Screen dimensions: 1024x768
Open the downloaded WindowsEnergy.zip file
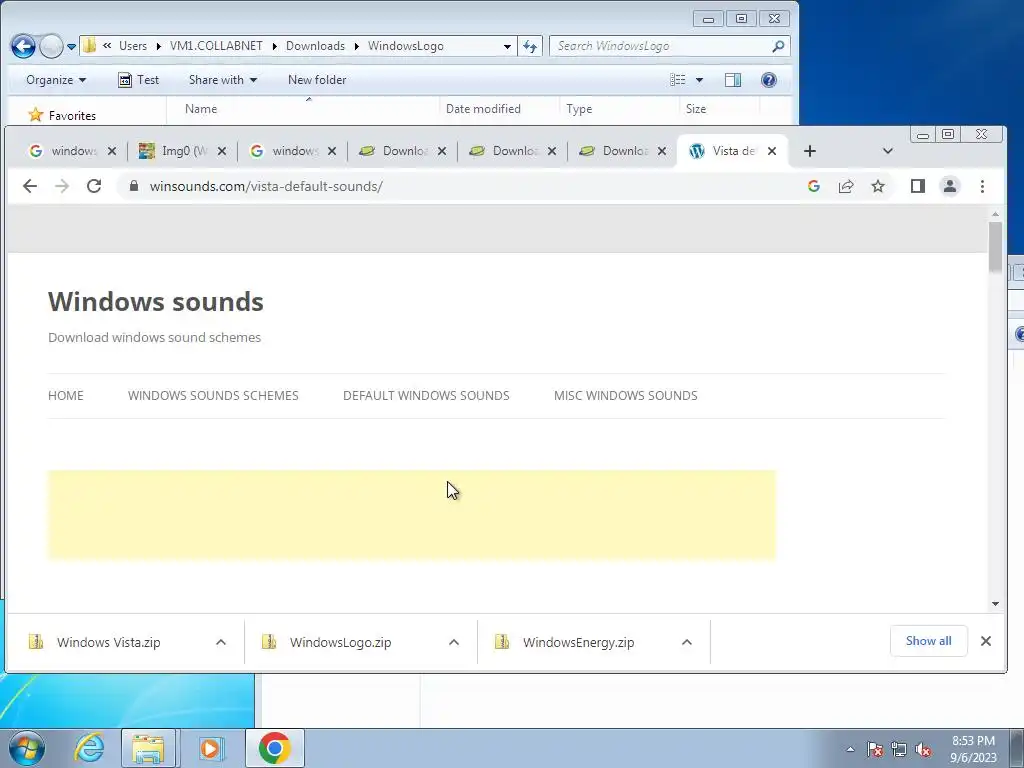[578, 643]
